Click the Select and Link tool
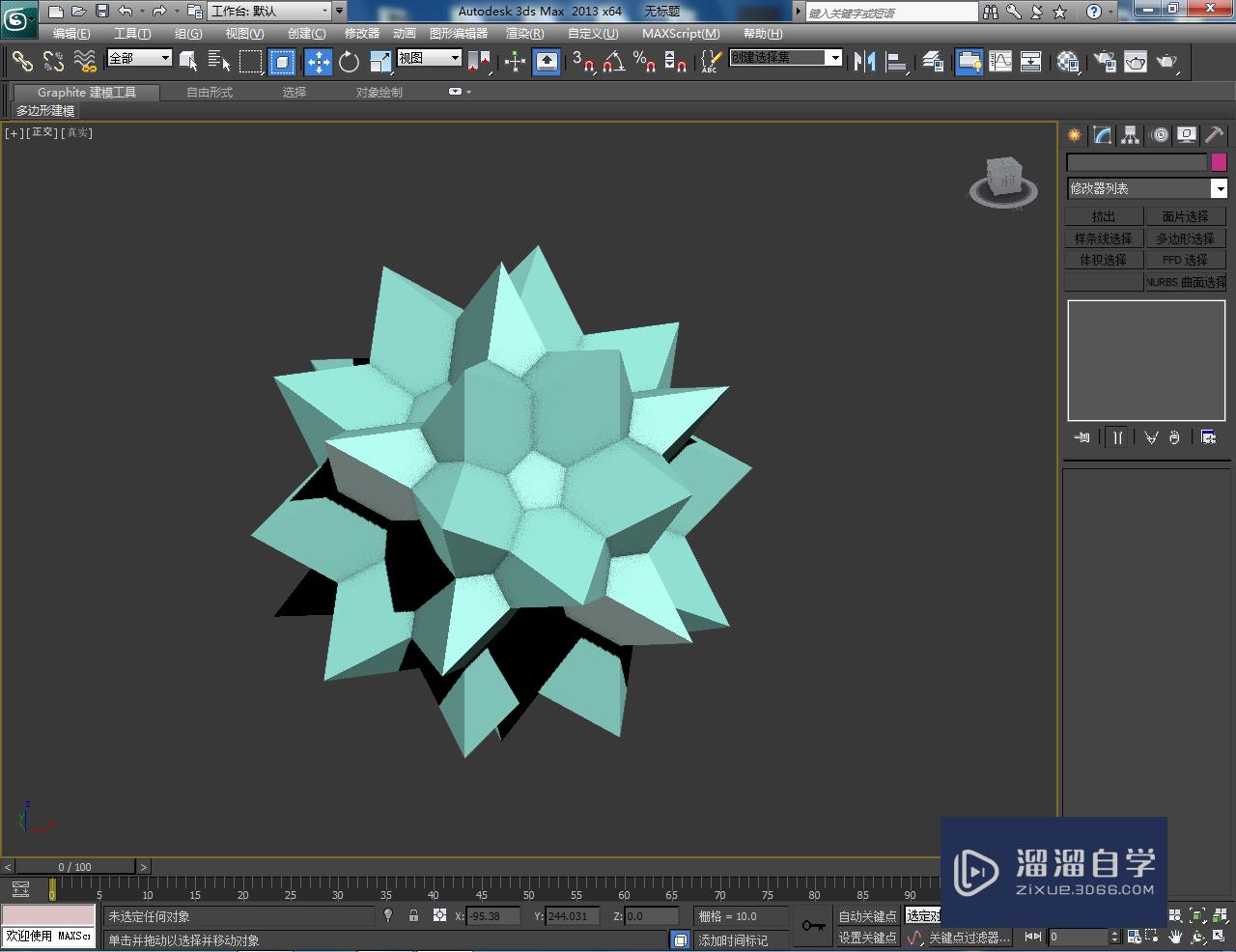Image resolution: width=1236 pixels, height=952 pixels. (x=21, y=62)
